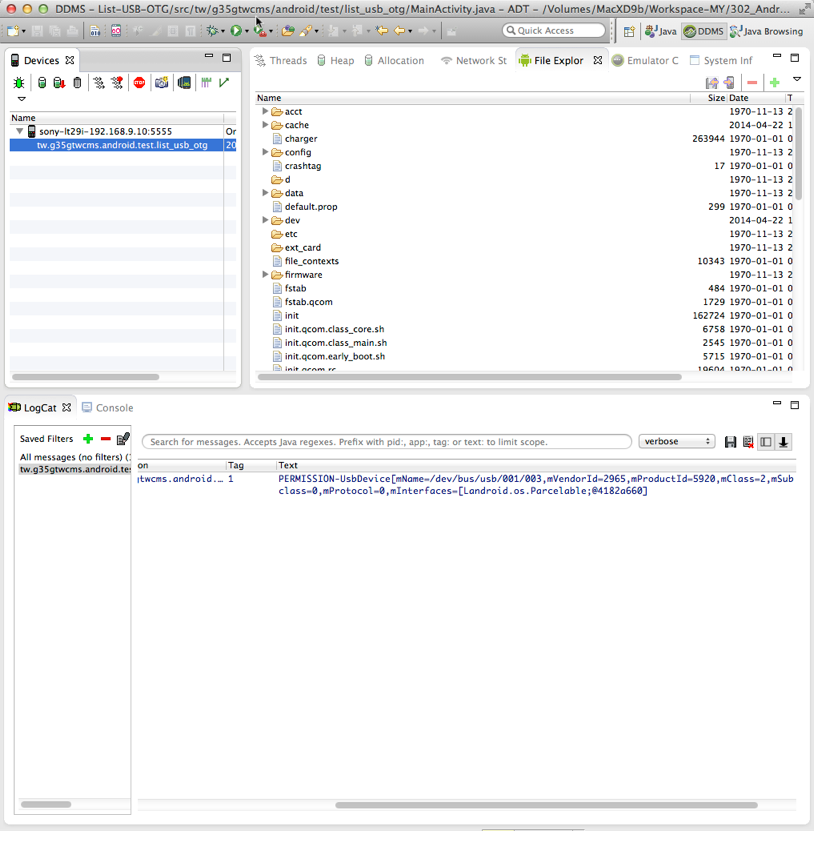The height and width of the screenshot is (847, 814).
Task: Switch to the Threads tab
Action: click(281, 61)
